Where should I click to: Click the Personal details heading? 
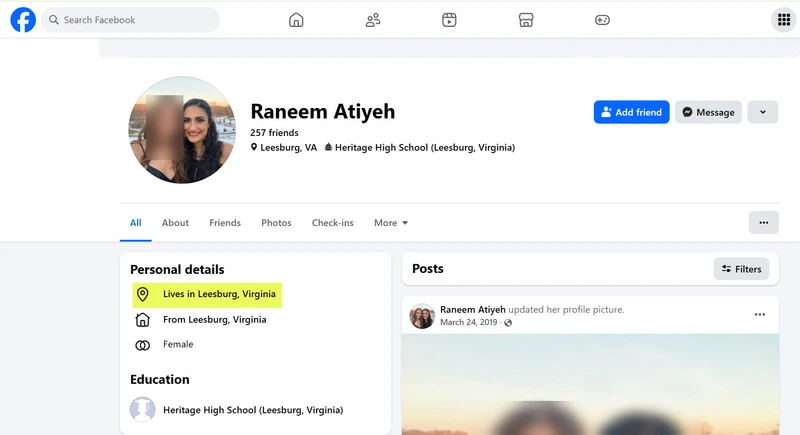pyautogui.click(x=177, y=269)
